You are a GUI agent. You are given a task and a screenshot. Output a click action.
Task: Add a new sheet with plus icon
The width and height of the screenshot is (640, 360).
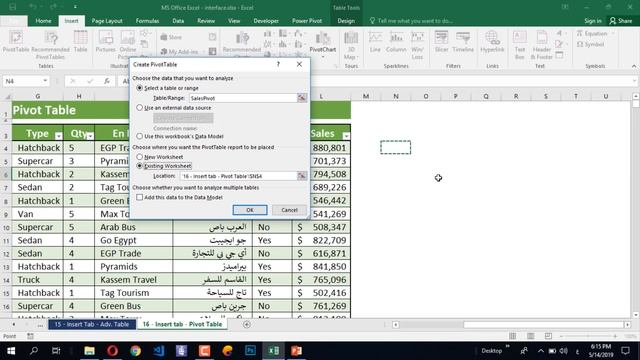(x=247, y=324)
